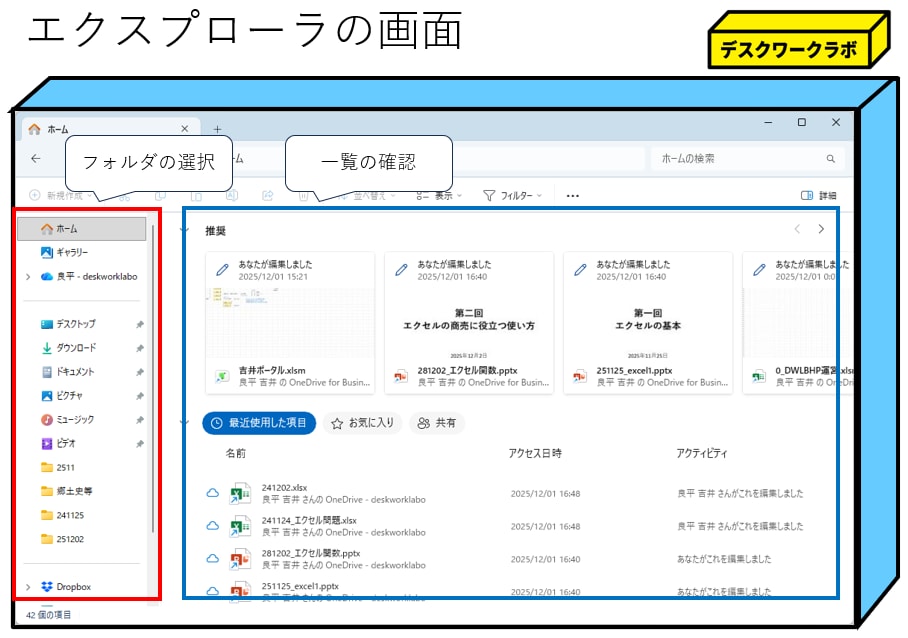Click the 42 個の項目 status bar text
The height and width of the screenshot is (638, 908).
tap(49, 615)
